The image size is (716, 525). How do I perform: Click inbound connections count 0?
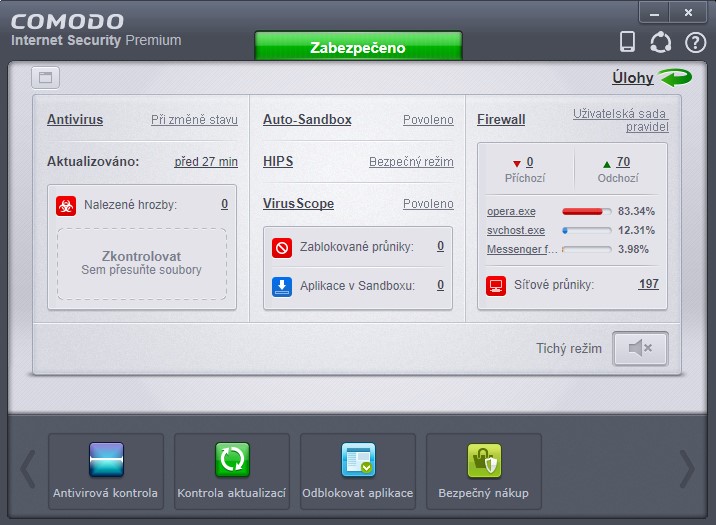click(x=530, y=162)
